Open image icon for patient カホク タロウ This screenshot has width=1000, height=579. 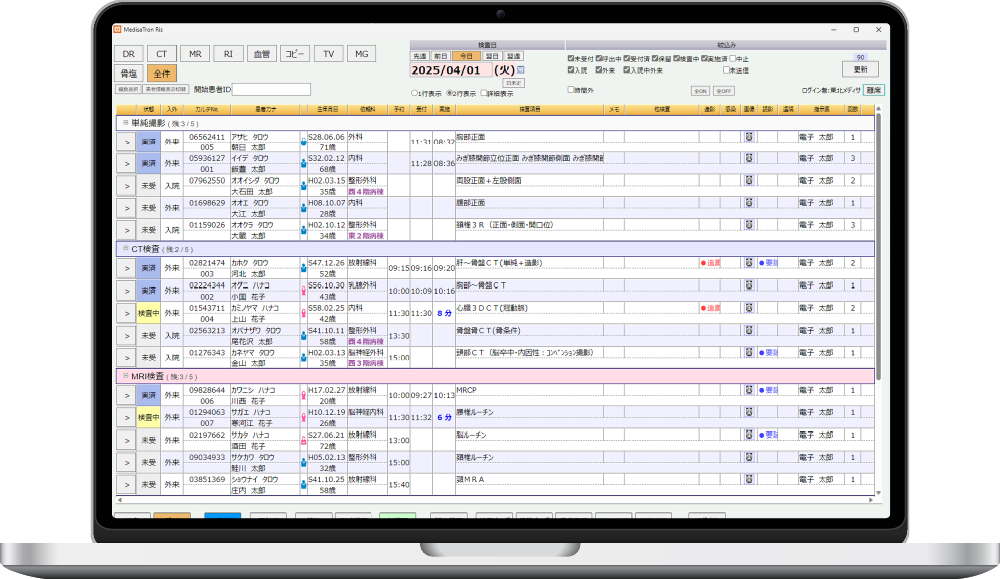point(749,262)
